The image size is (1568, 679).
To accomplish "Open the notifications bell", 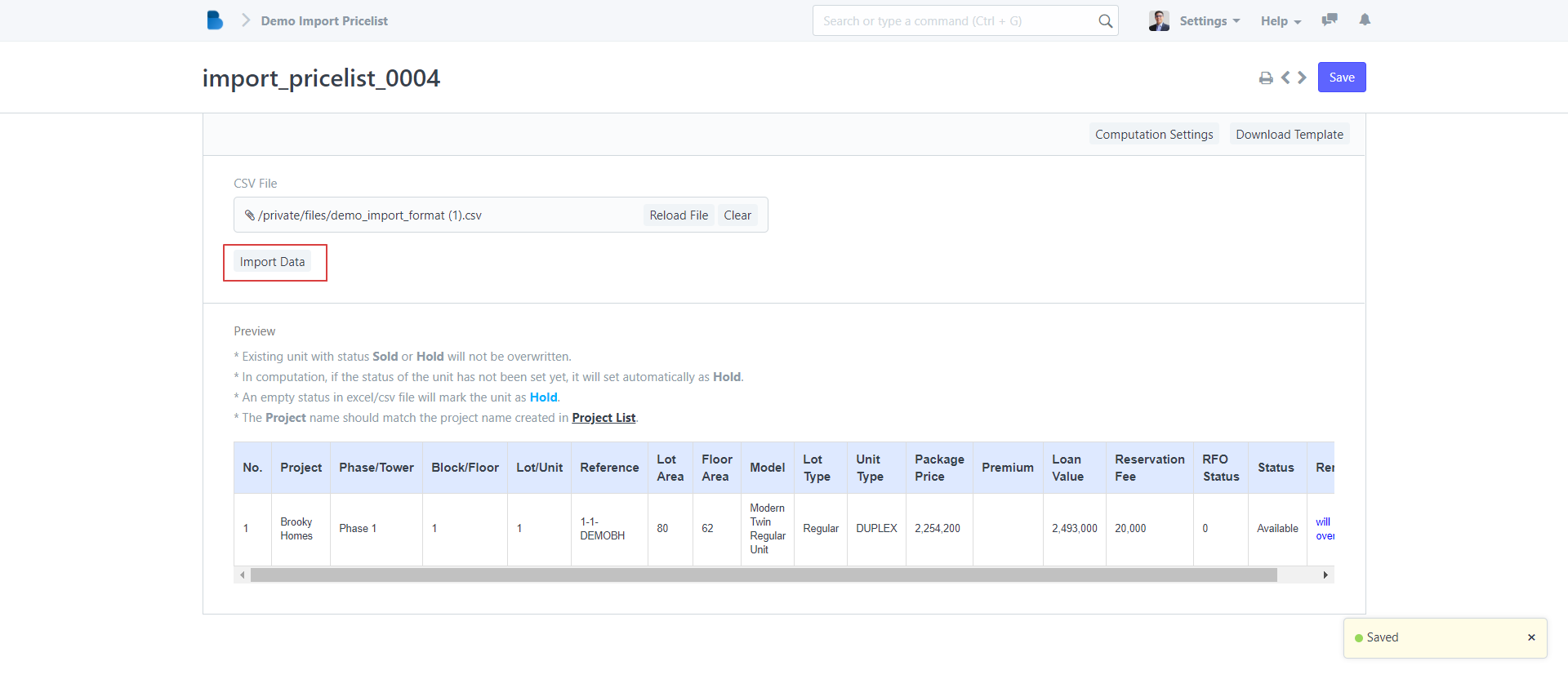I will pos(1365,20).
